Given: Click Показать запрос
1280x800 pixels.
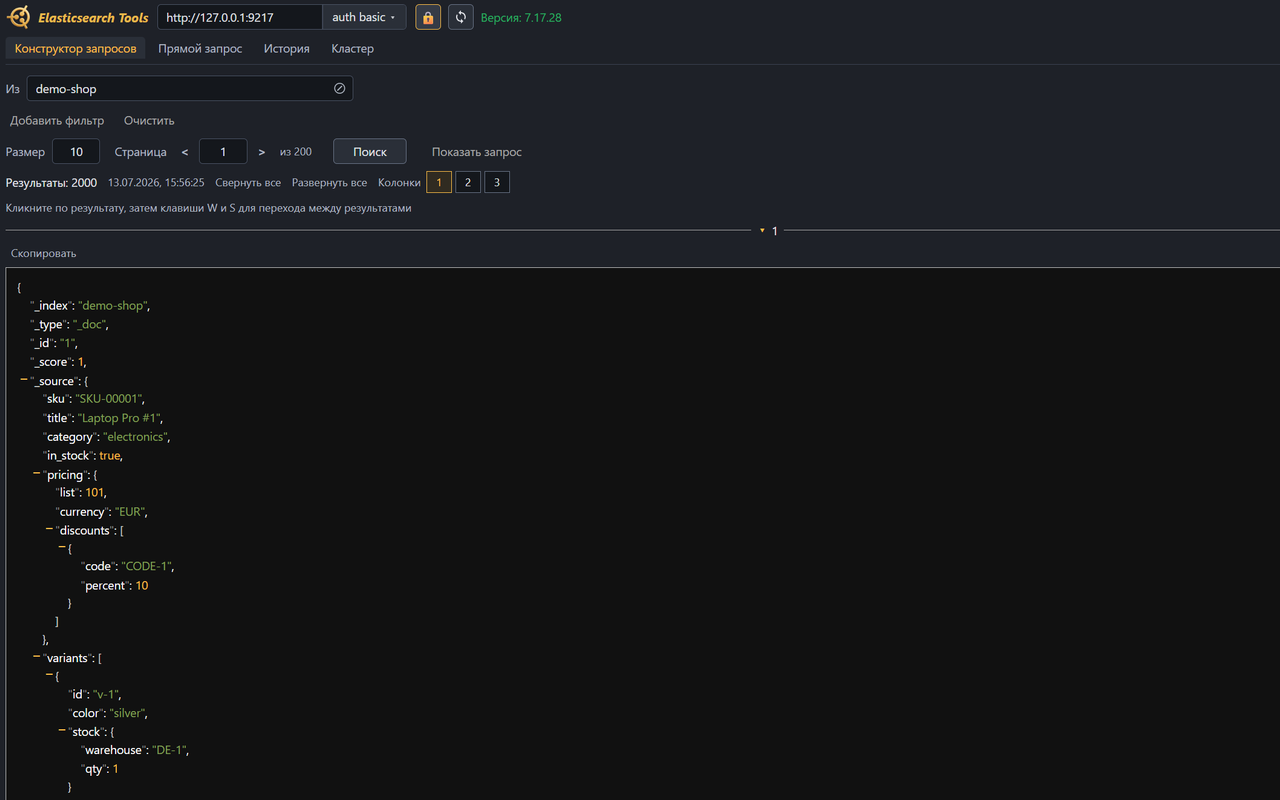Looking at the screenshot, I should [x=477, y=152].
